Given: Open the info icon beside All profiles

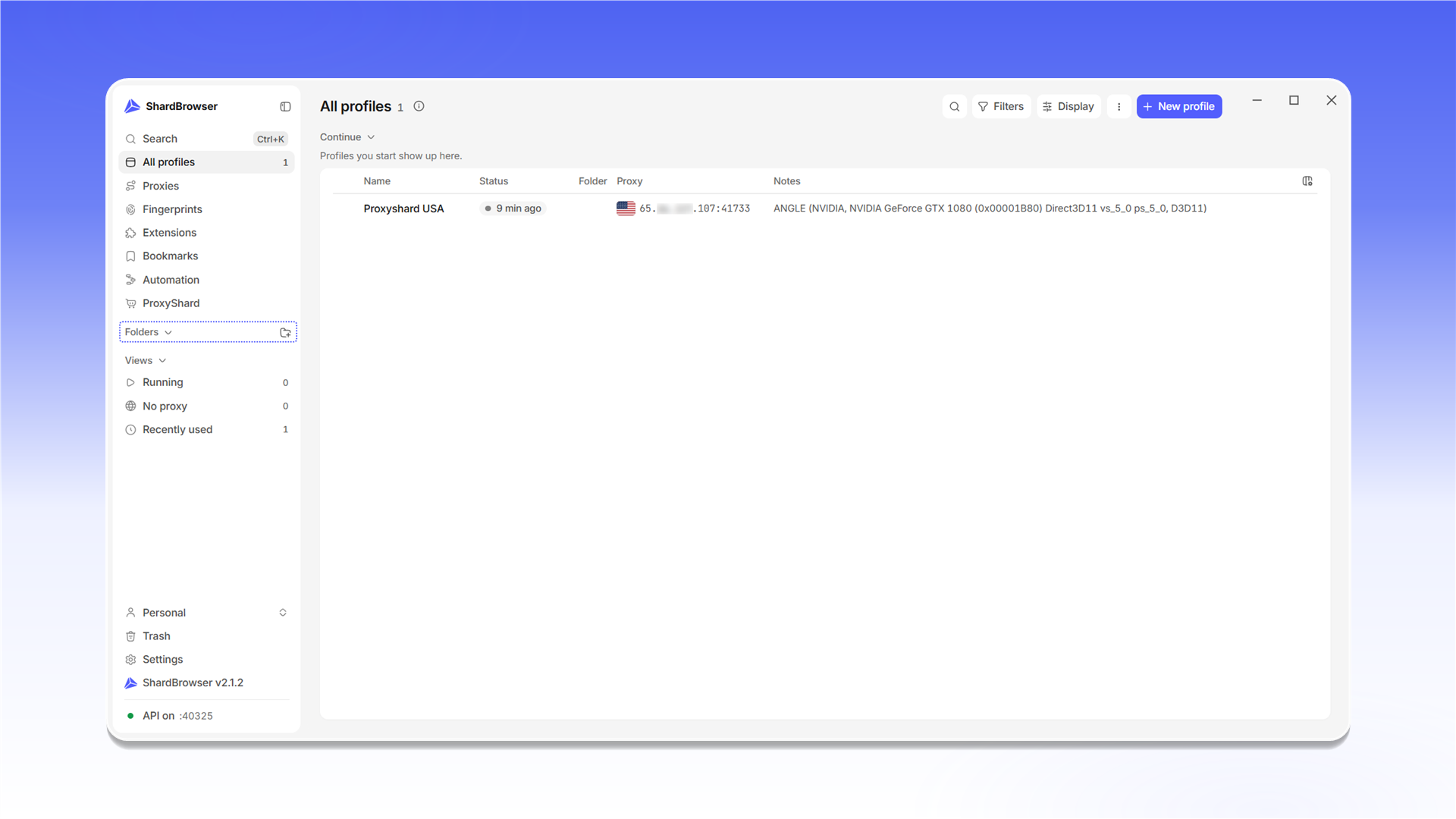Looking at the screenshot, I should 419,106.
